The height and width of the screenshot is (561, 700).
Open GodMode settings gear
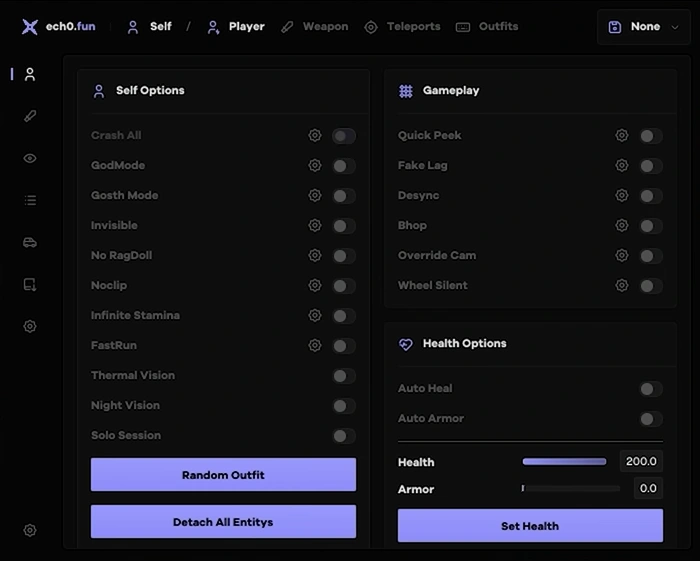(x=315, y=165)
